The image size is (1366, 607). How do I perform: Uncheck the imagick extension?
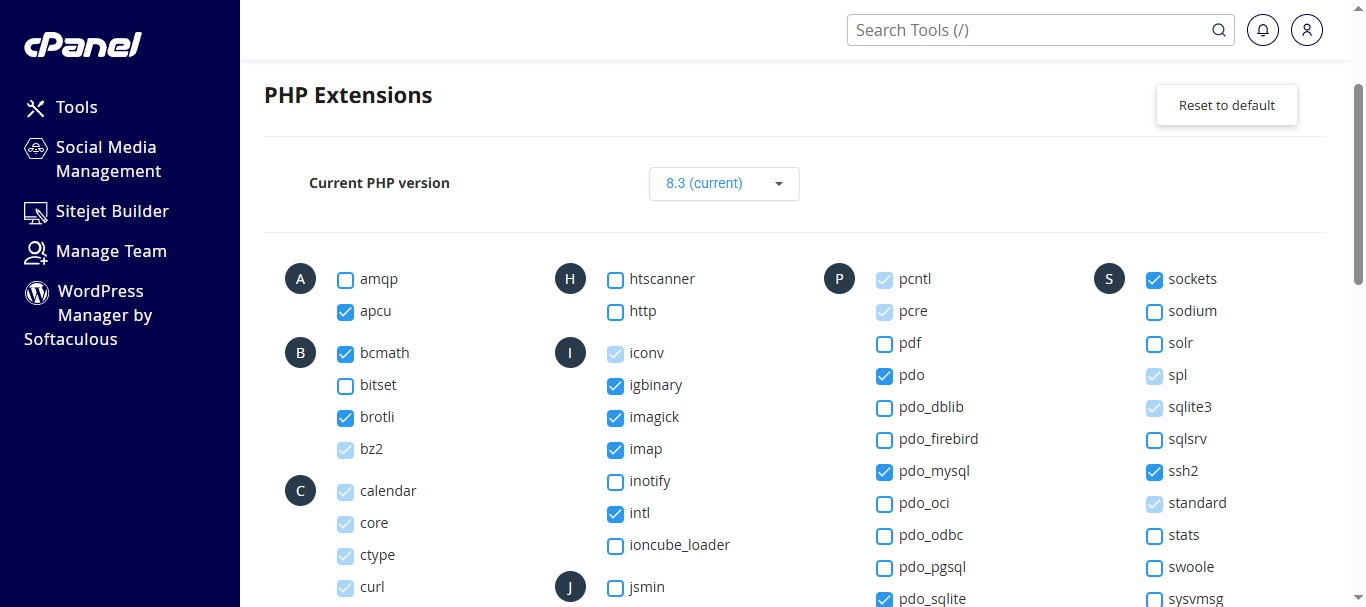click(615, 418)
